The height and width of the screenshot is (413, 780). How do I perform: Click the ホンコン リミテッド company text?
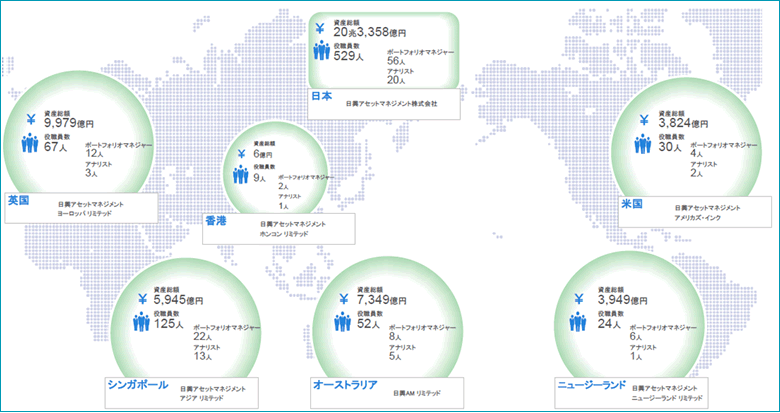click(284, 233)
